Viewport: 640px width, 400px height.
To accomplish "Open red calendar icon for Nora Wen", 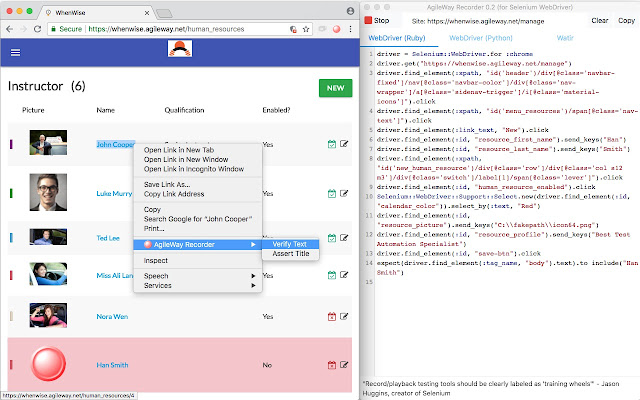I will (332, 316).
